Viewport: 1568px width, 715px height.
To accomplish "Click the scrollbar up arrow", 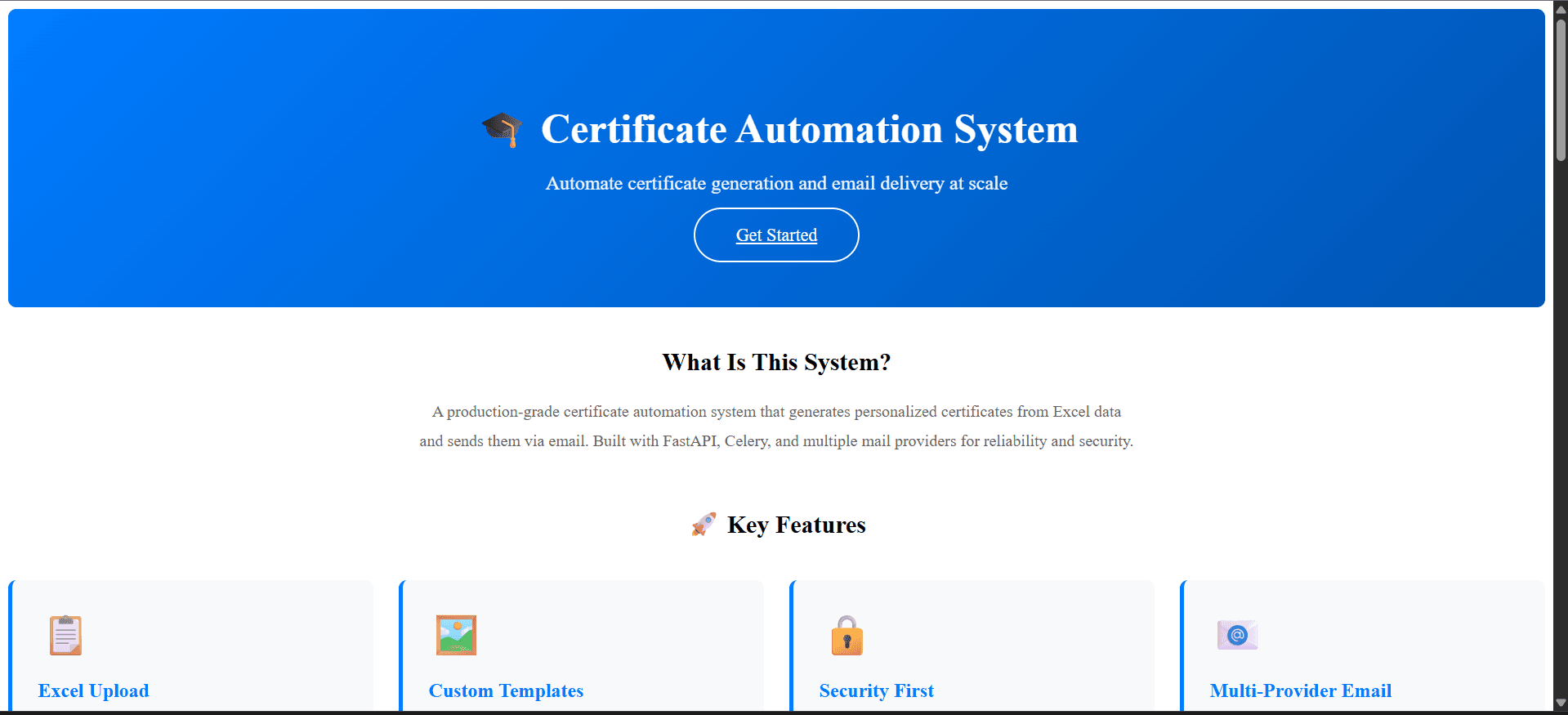I will (1561, 8).
